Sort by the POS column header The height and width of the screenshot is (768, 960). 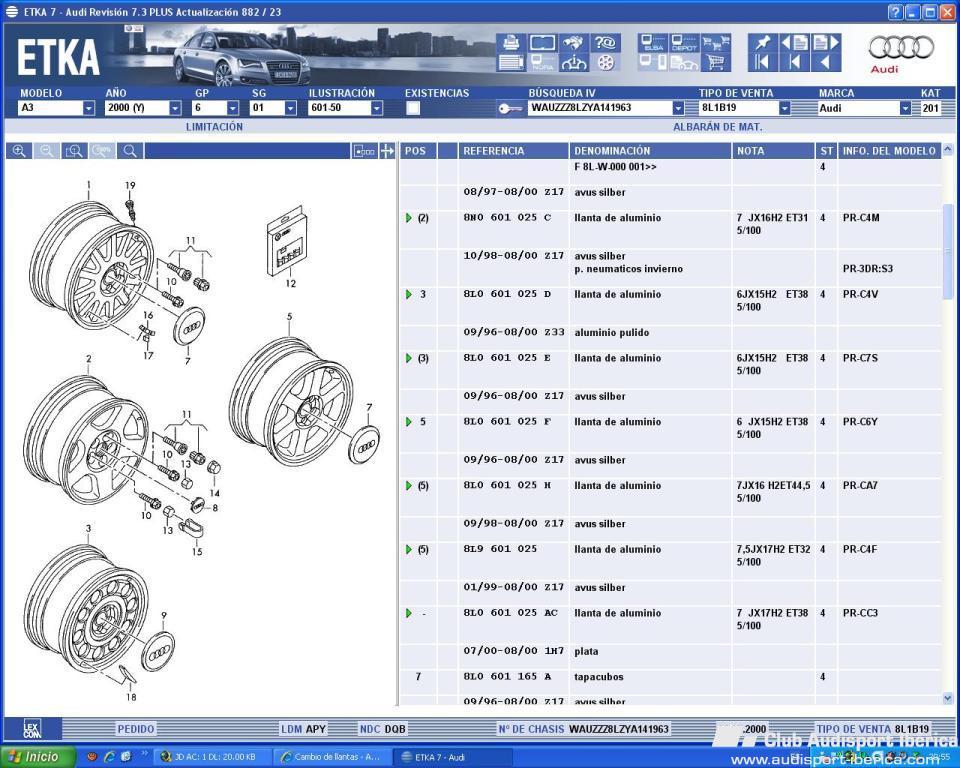[x=418, y=151]
